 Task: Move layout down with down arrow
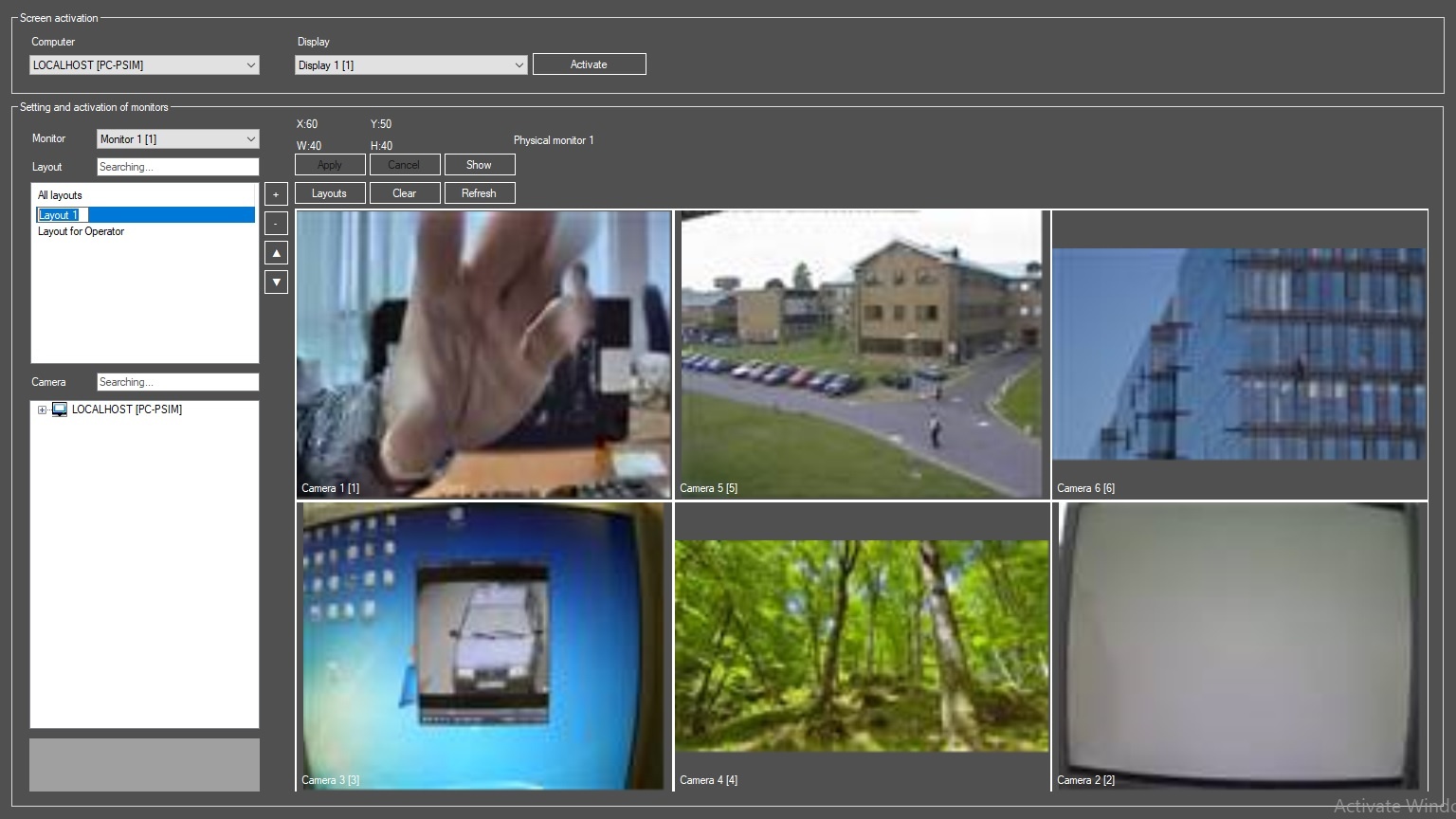[x=276, y=282]
